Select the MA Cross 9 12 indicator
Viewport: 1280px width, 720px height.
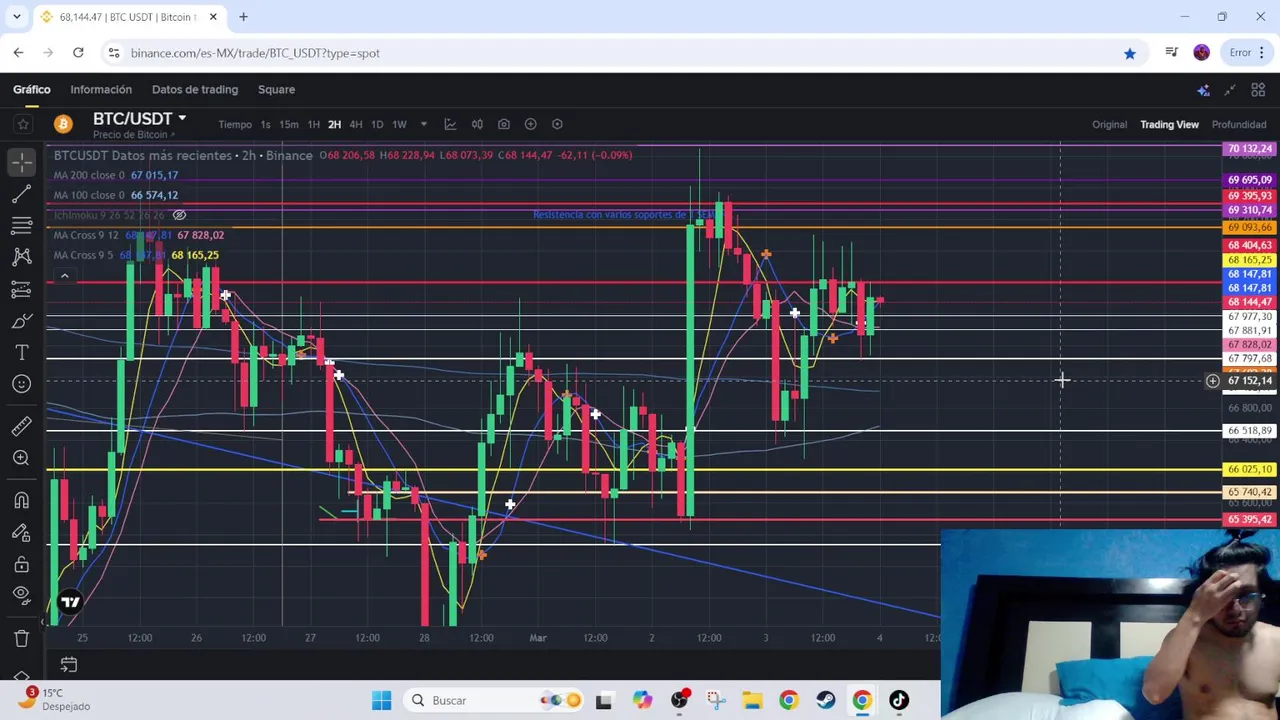(x=86, y=235)
